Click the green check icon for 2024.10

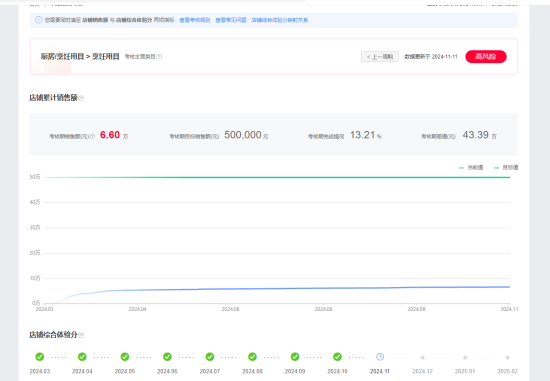(337, 357)
